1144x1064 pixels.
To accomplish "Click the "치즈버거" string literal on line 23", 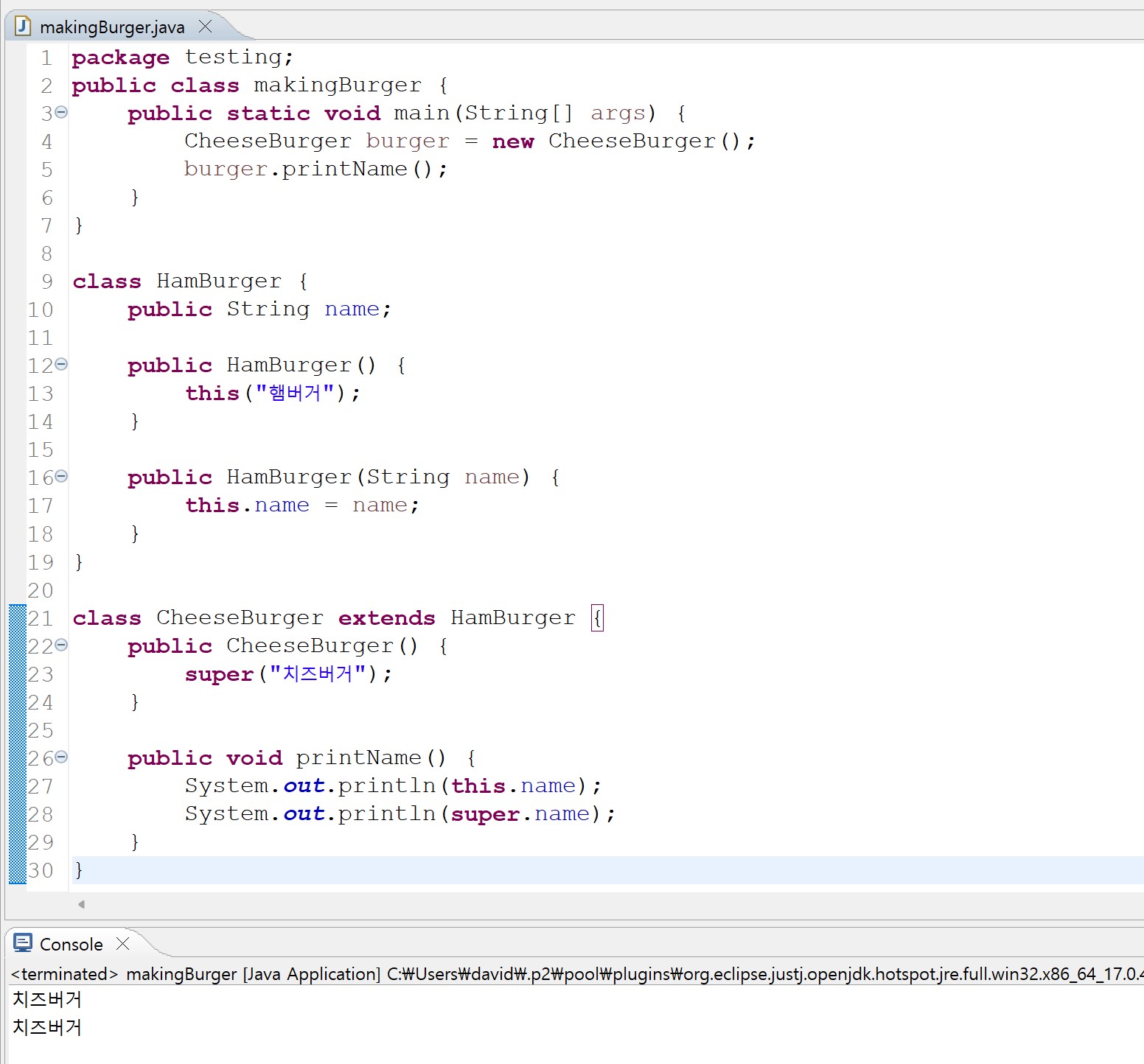I will [x=318, y=673].
